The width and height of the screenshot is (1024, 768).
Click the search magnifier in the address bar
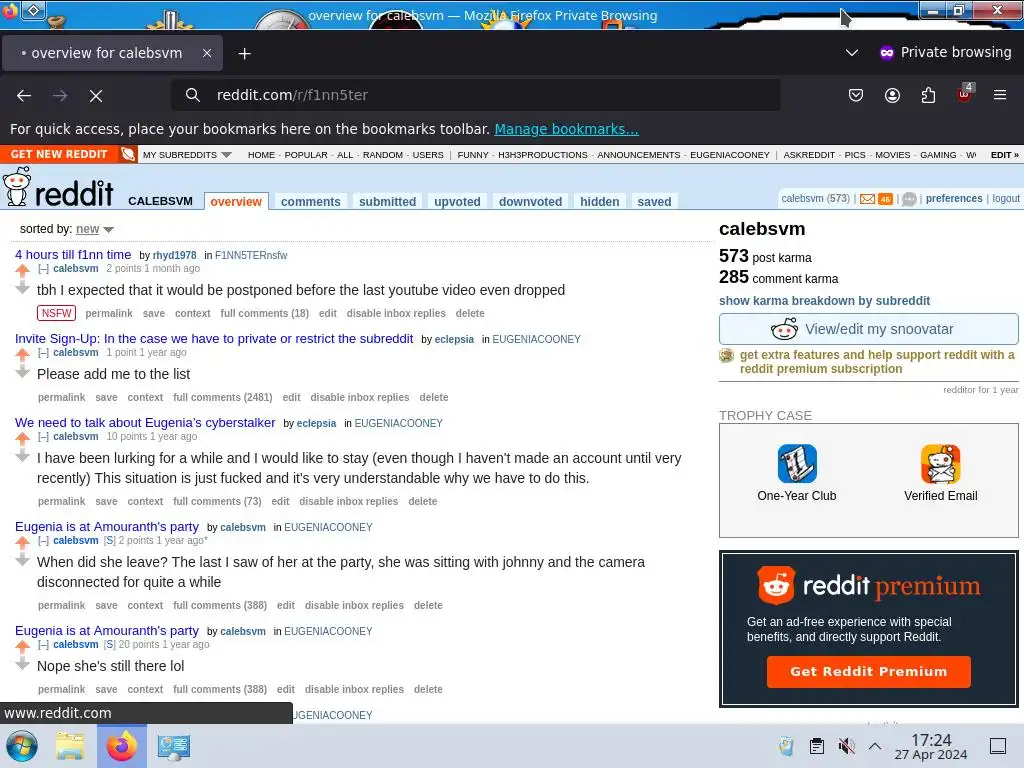(192, 95)
